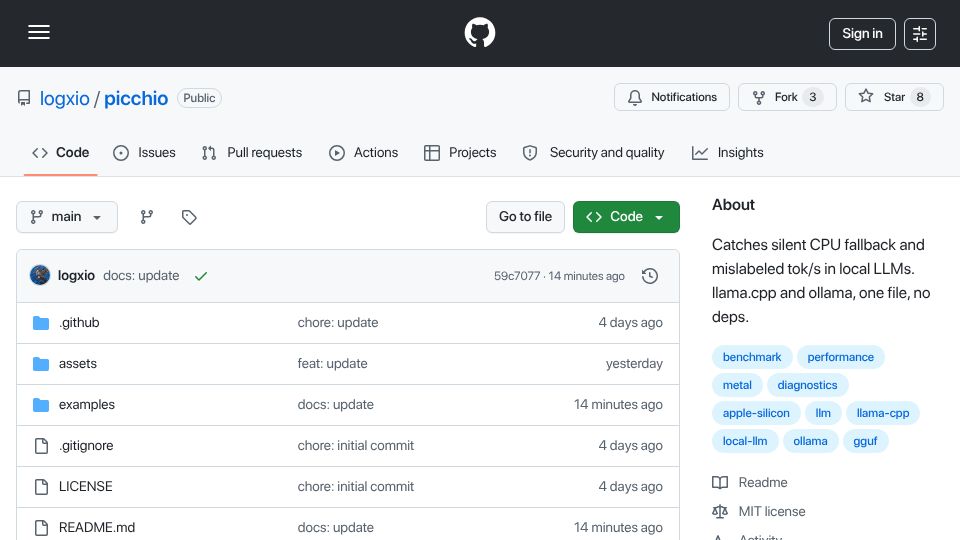Select the gguf topic tag
960x540 pixels.
pyautogui.click(x=865, y=441)
